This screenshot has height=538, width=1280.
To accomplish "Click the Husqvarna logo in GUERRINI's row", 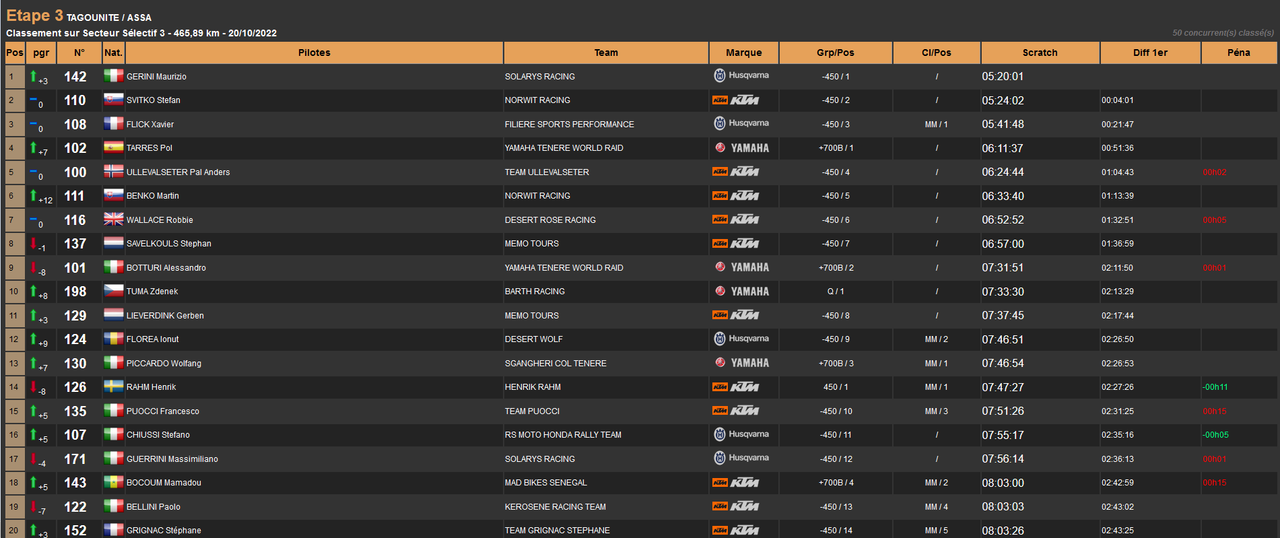I will (740, 459).
